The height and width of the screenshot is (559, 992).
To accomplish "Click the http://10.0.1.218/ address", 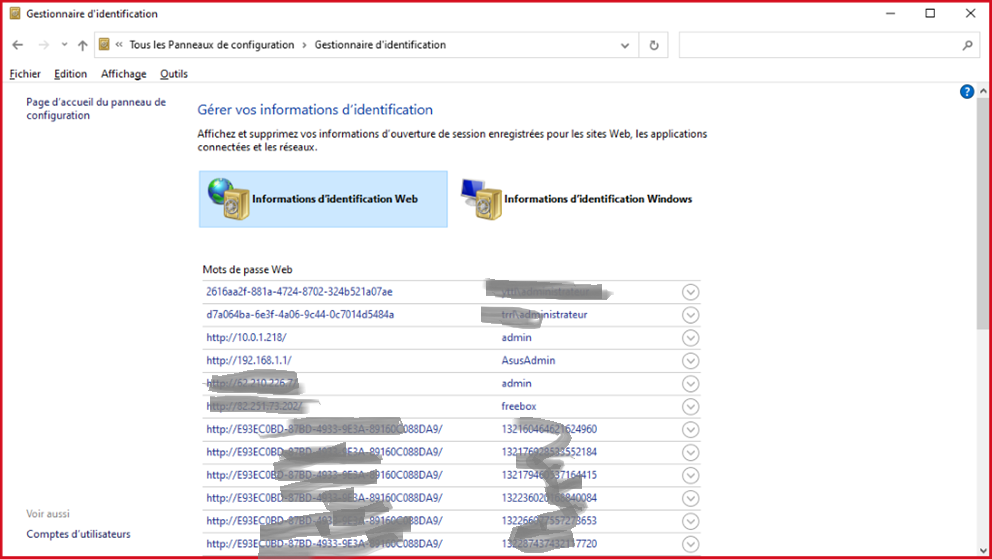I will pos(246,337).
